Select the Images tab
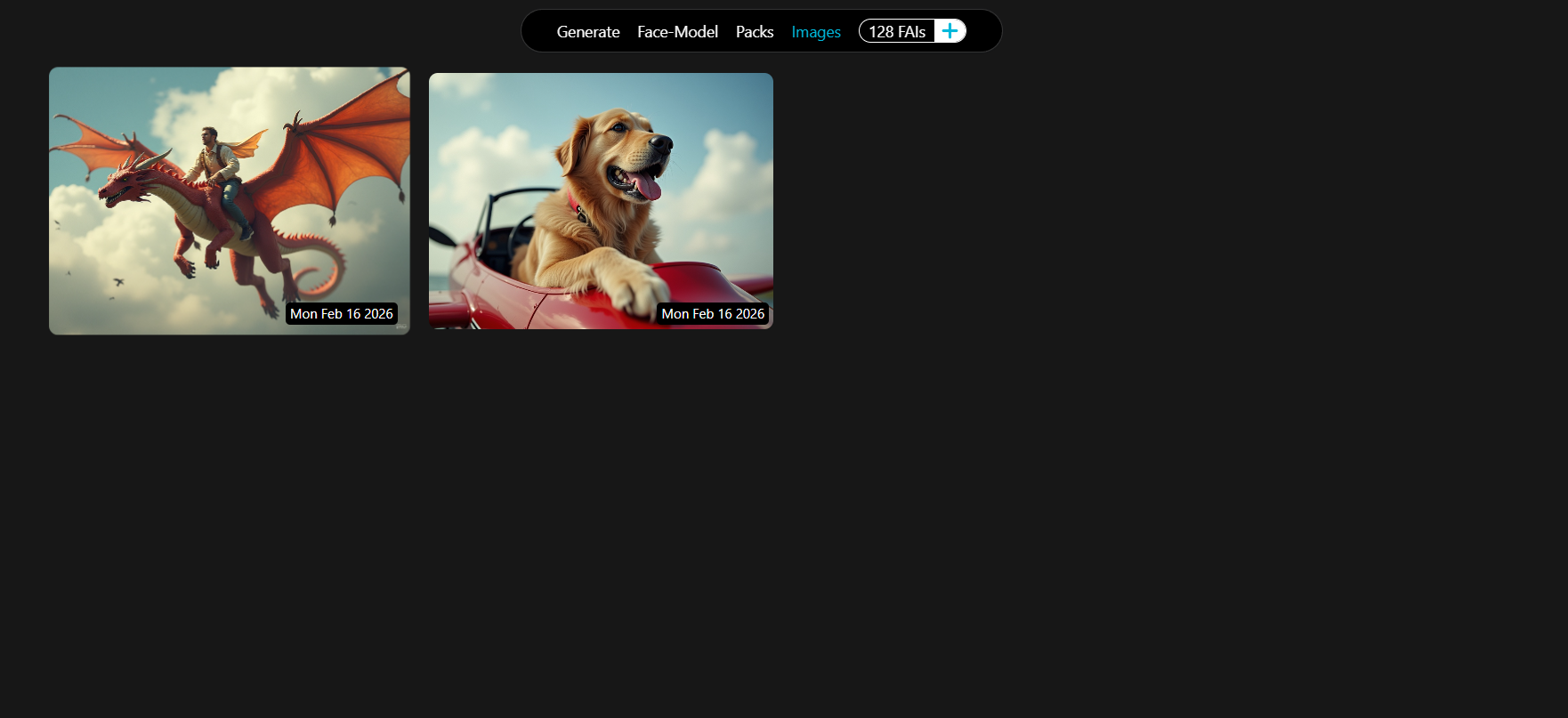 (816, 32)
